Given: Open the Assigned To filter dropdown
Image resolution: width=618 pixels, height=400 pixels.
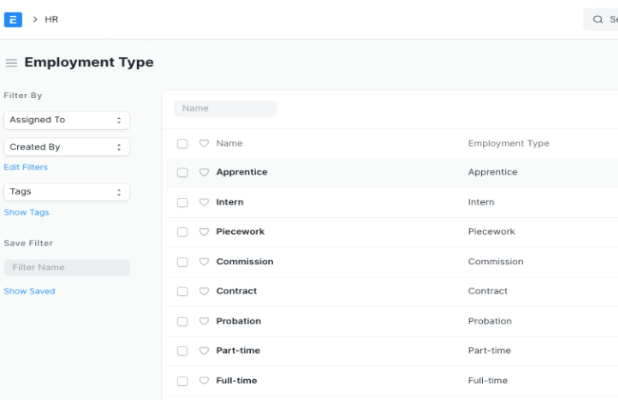Looking at the screenshot, I should 66,120.
